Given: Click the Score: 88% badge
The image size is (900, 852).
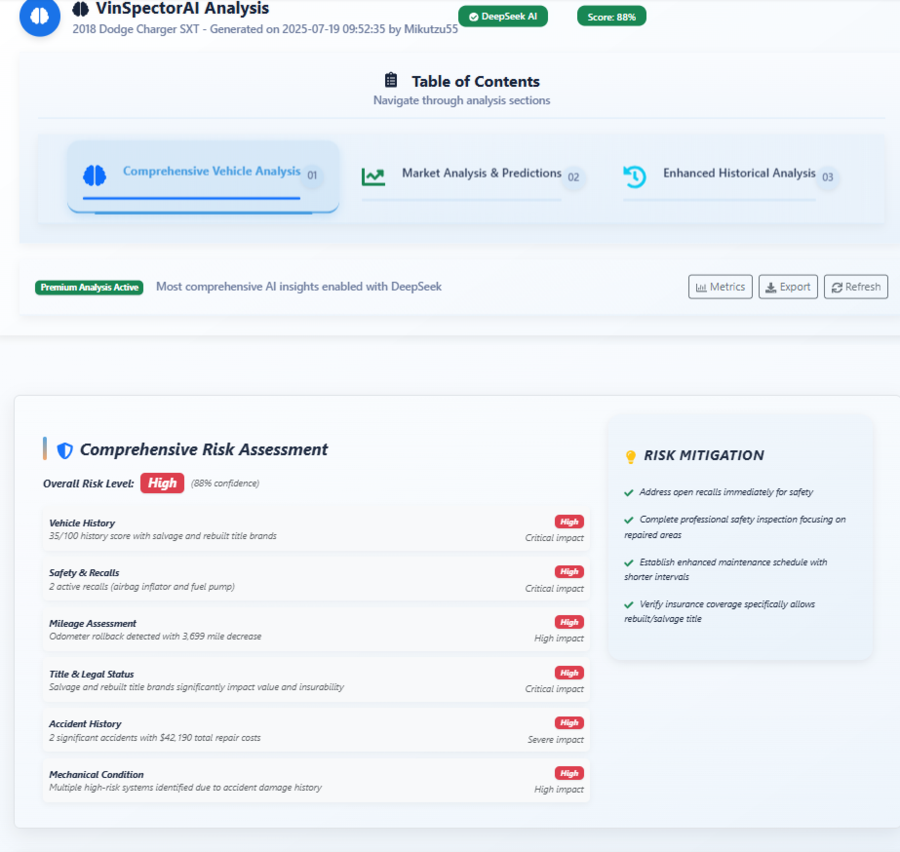Looking at the screenshot, I should pyautogui.click(x=611, y=16).
